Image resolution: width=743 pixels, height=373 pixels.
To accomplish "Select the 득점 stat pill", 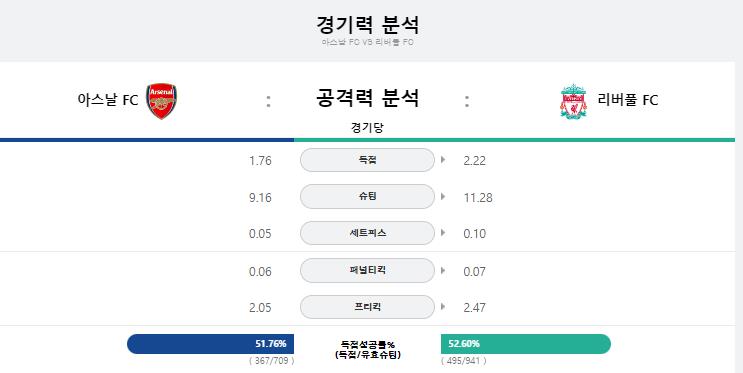I will (x=367, y=160).
